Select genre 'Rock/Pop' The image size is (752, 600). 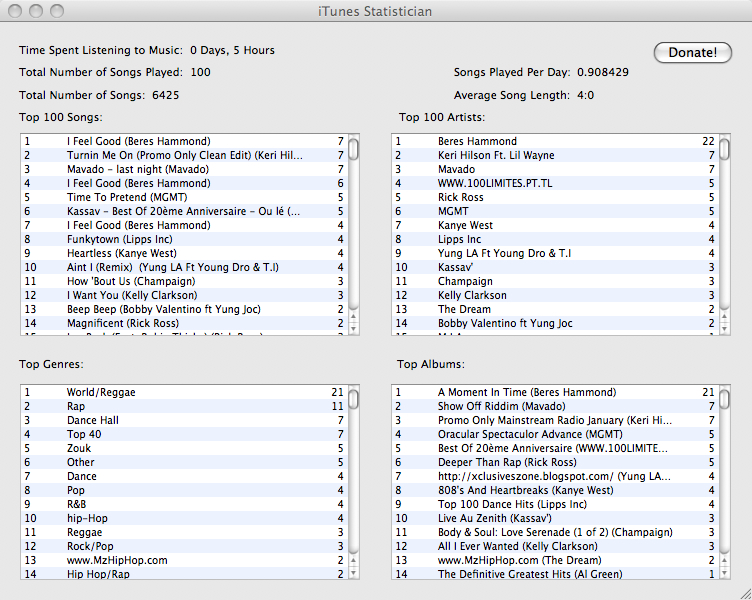pos(185,546)
